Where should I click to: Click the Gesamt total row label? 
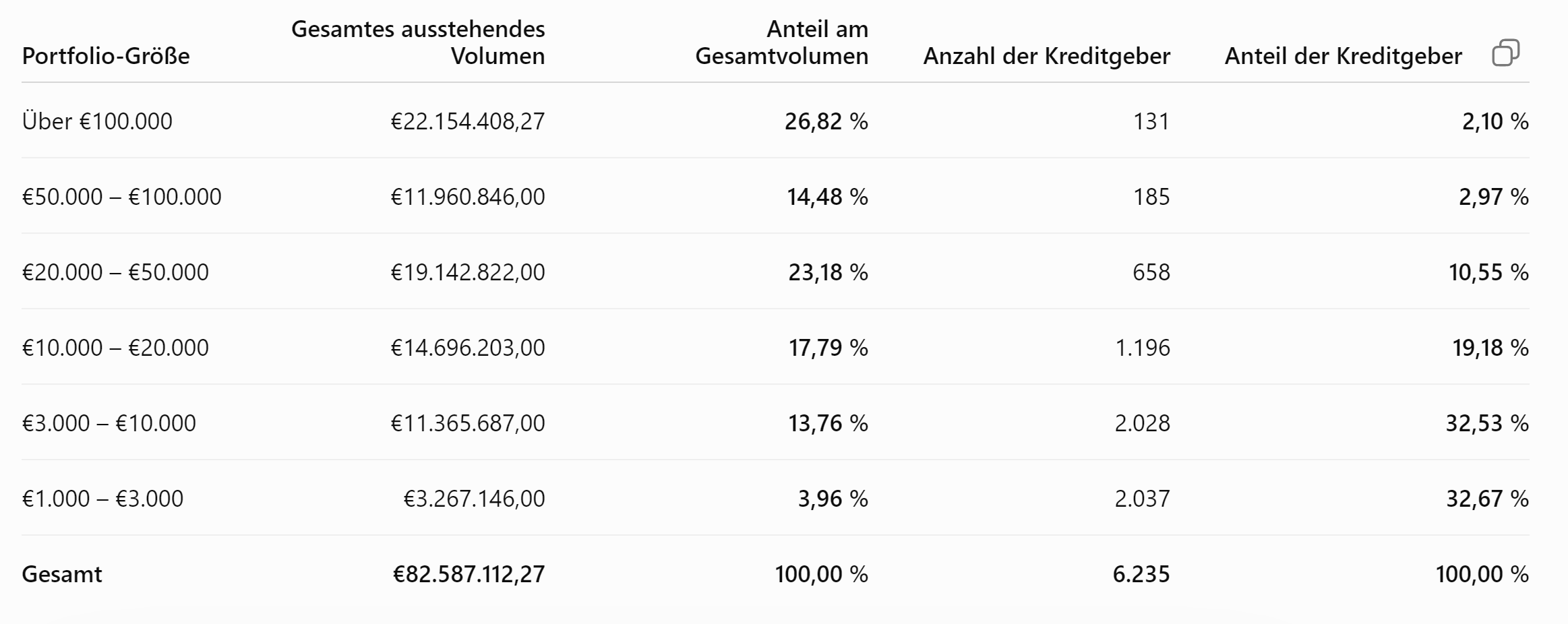62,574
